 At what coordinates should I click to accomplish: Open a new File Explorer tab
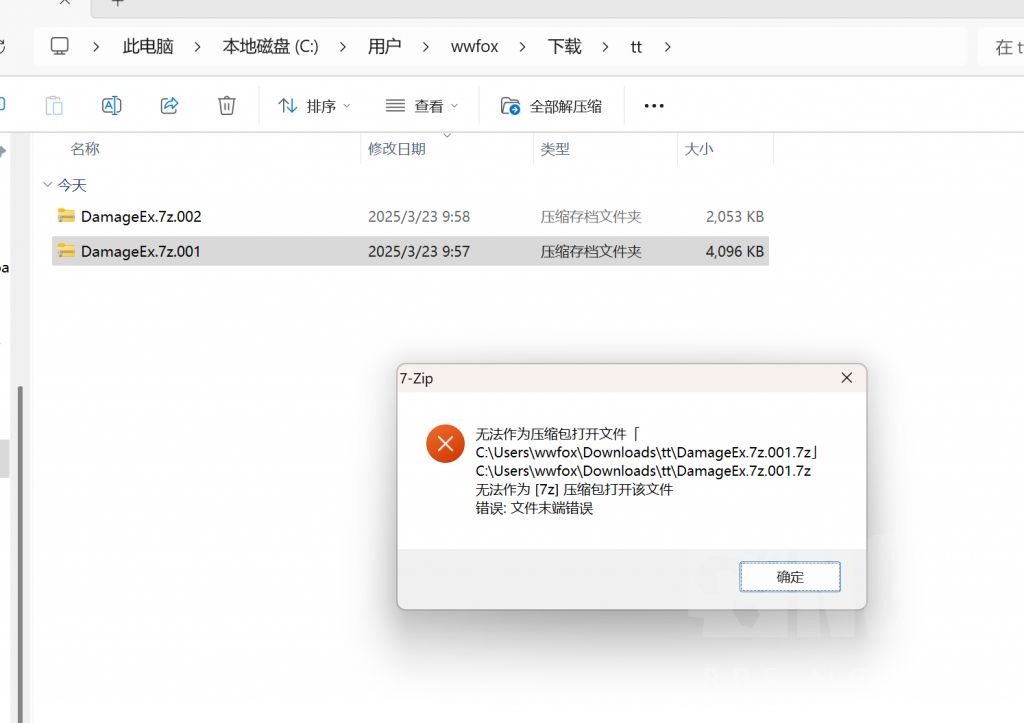[x=117, y=4]
